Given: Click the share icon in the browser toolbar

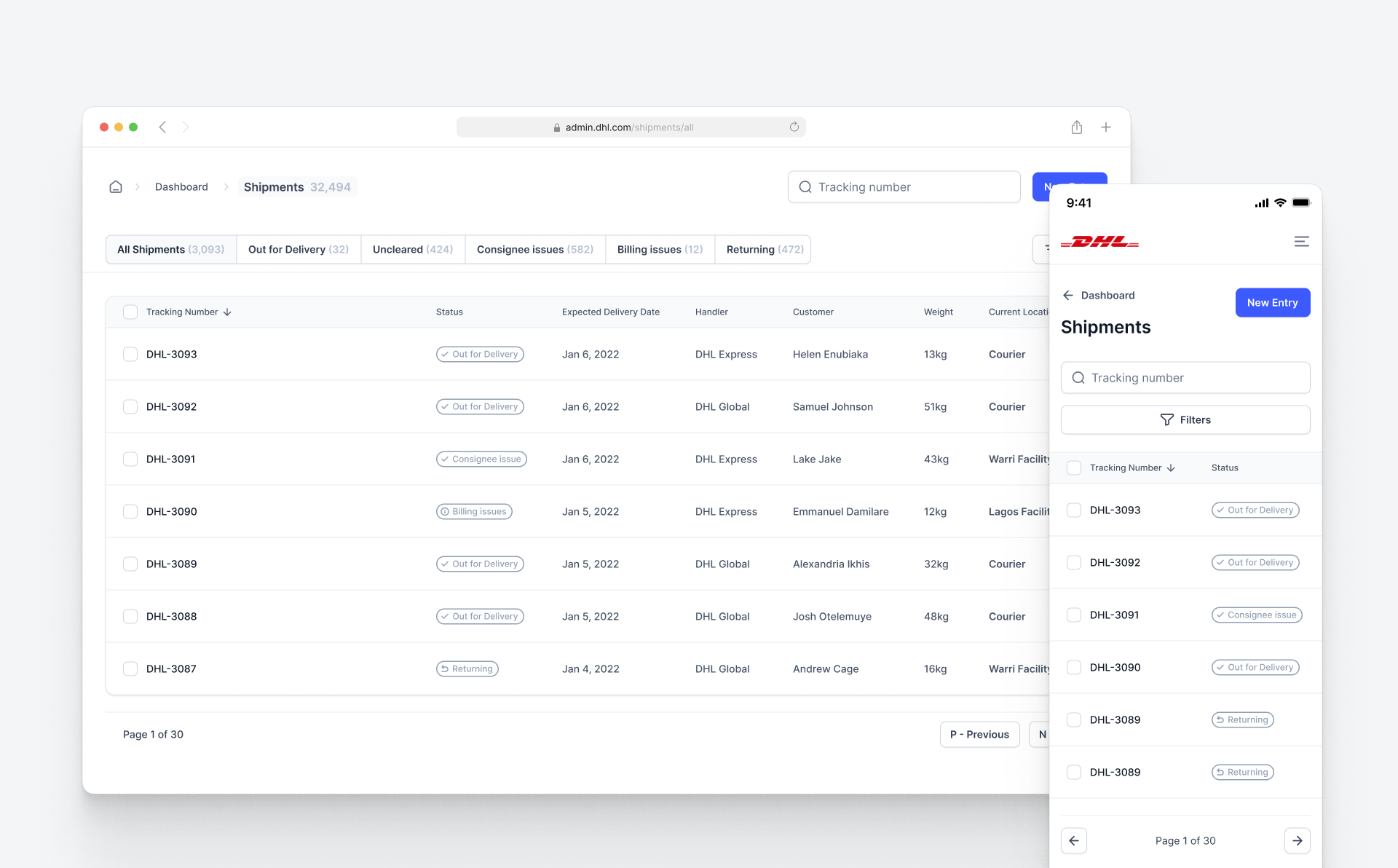Looking at the screenshot, I should (1077, 127).
